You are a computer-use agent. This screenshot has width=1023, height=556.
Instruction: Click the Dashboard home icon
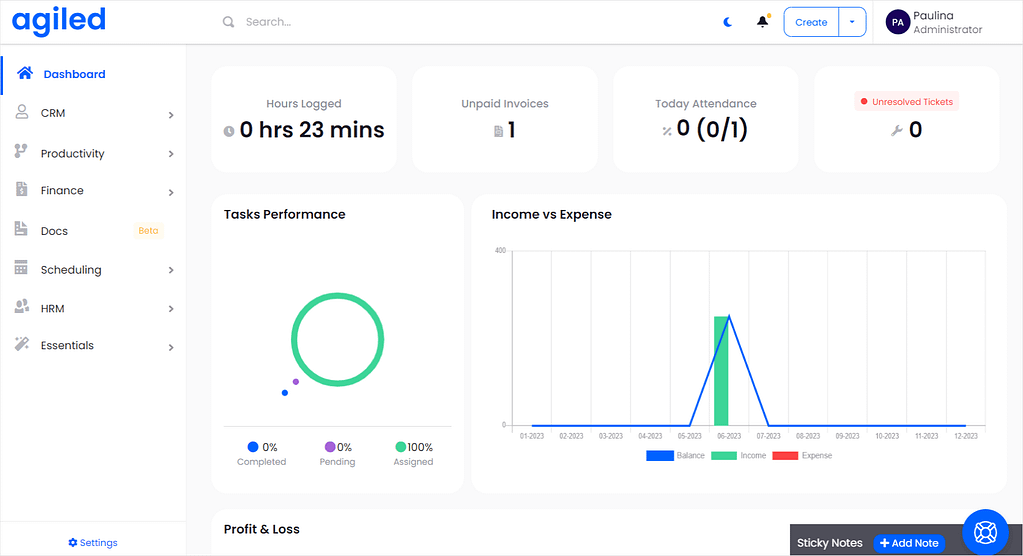(25, 73)
